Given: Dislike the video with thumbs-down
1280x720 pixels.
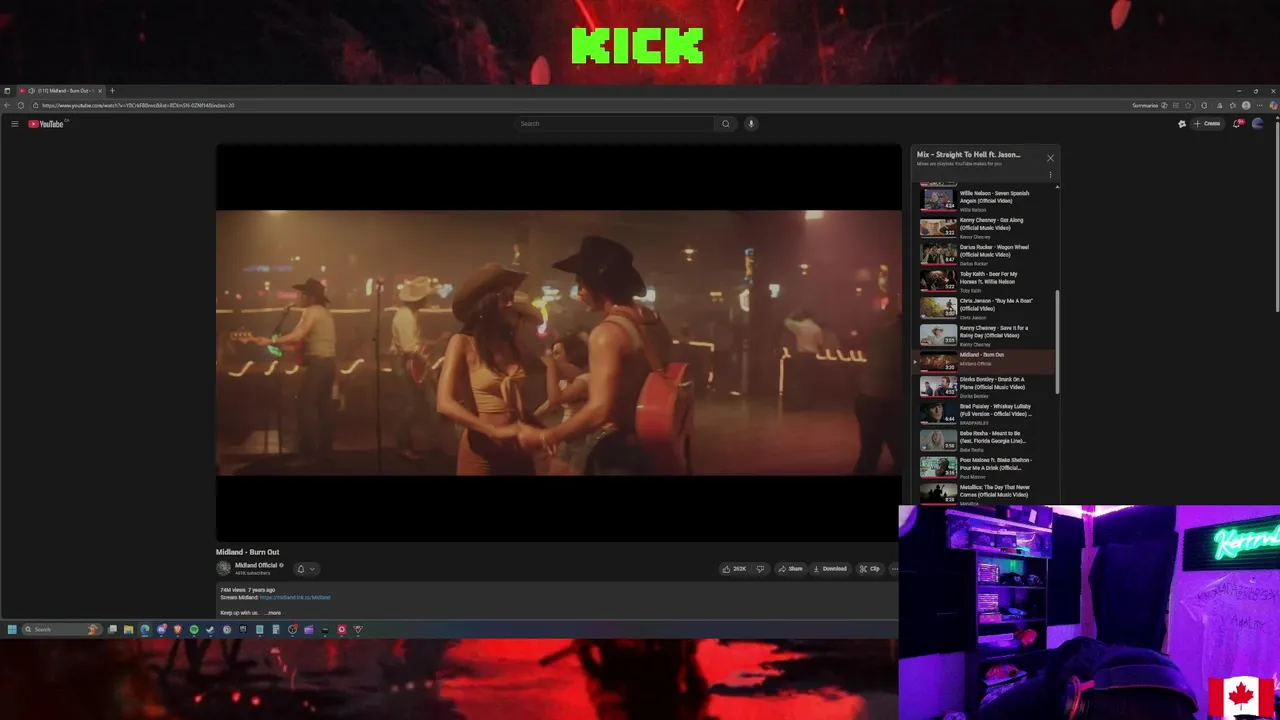Looking at the screenshot, I should pyautogui.click(x=760, y=569).
